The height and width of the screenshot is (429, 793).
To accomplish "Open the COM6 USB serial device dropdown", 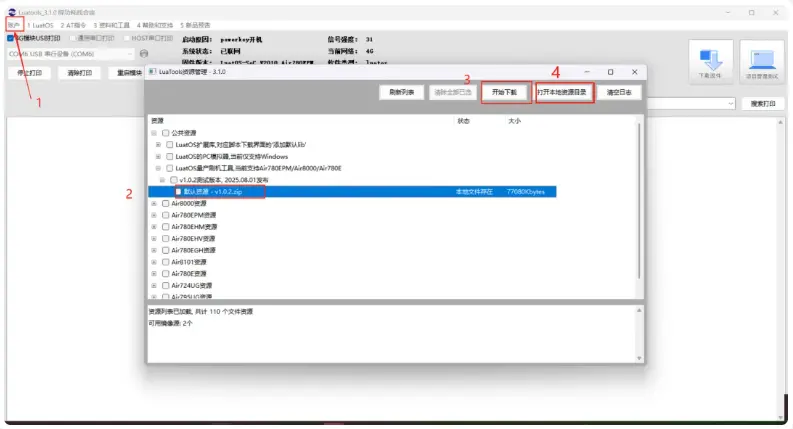I will [x=70, y=54].
